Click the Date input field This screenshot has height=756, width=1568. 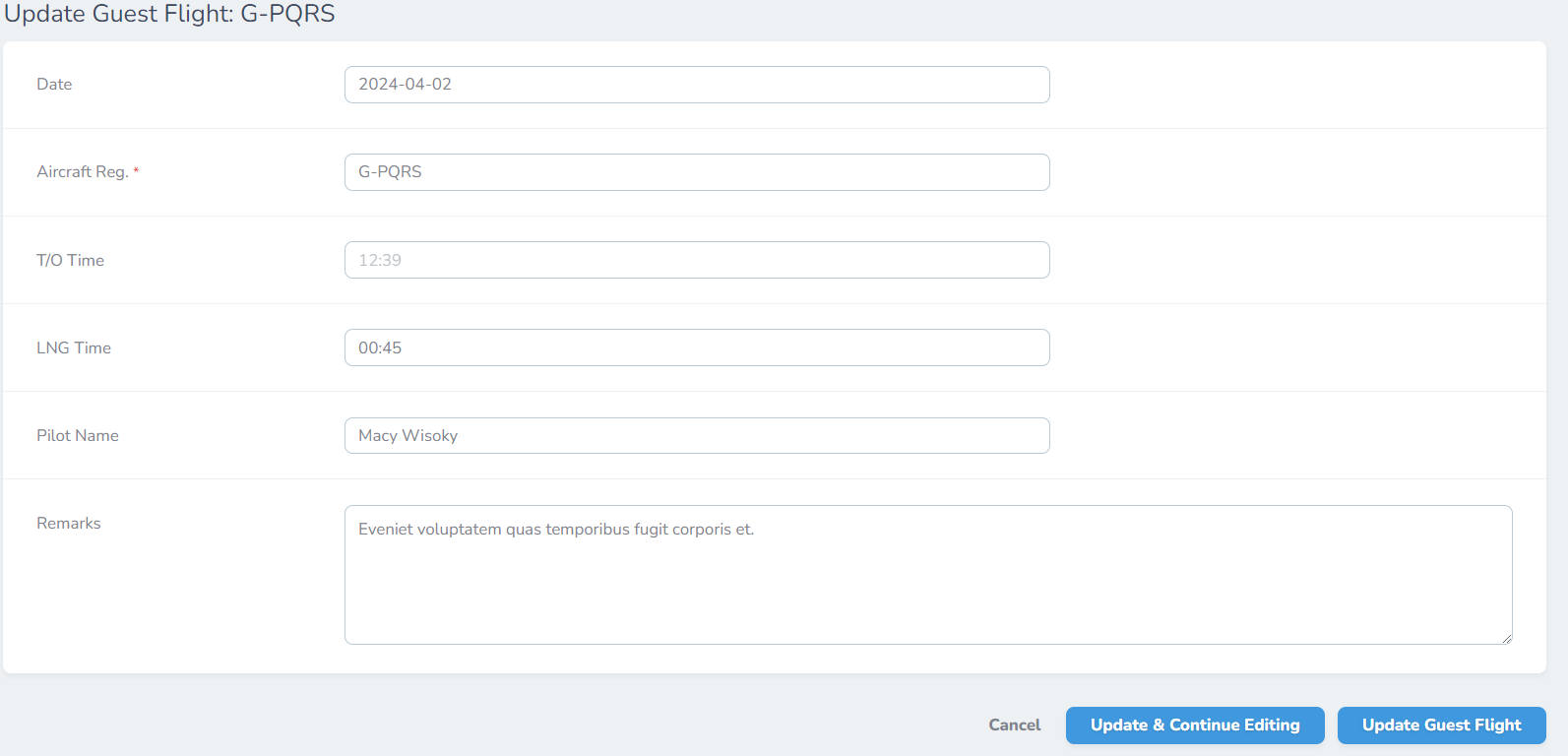696,85
